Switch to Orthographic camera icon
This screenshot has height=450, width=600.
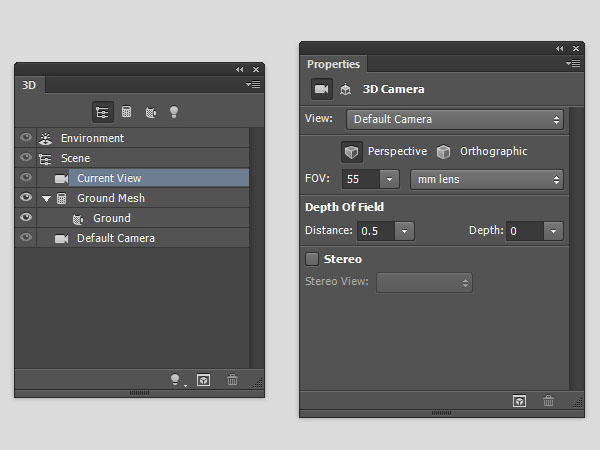443,152
